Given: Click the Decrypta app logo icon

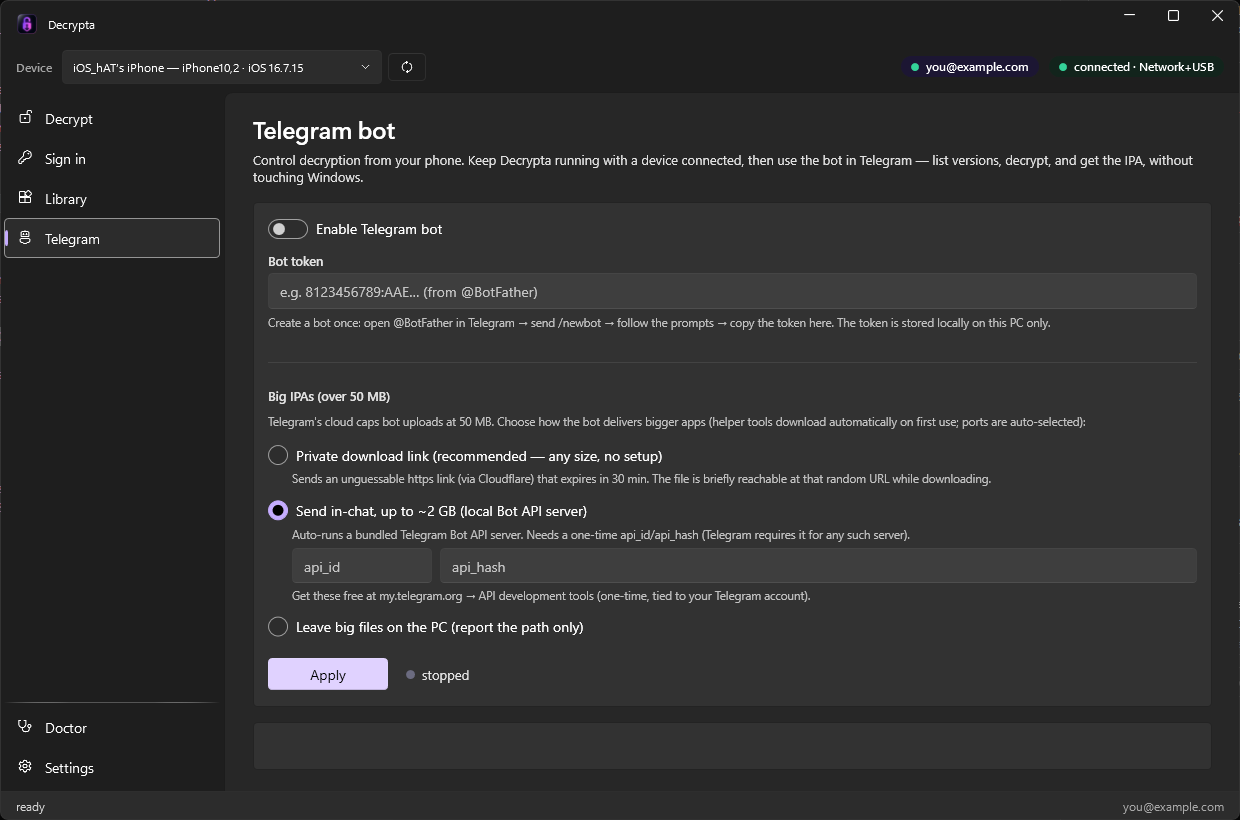Looking at the screenshot, I should (x=26, y=24).
